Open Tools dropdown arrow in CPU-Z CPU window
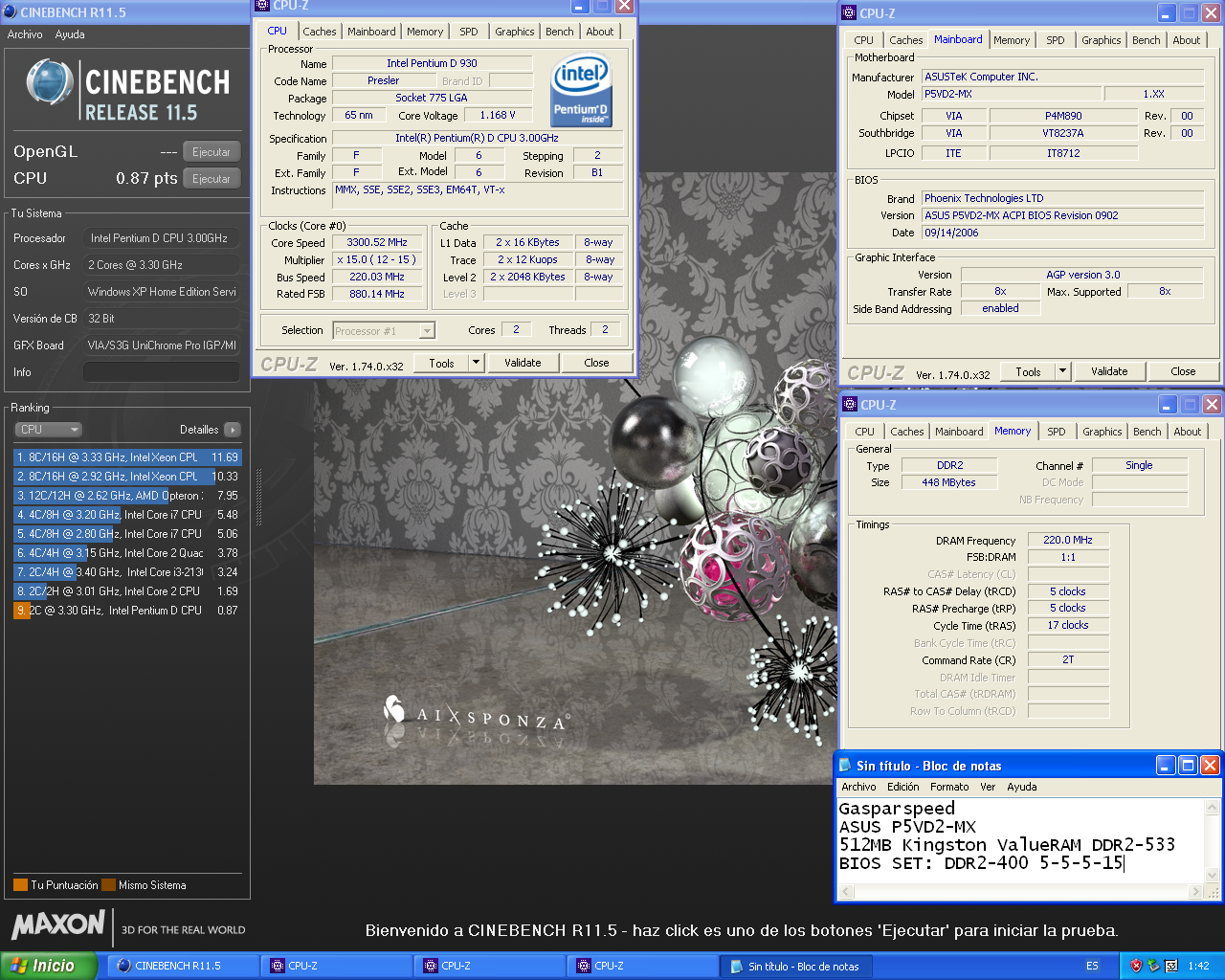This screenshot has height=980, width=1225. (x=477, y=363)
